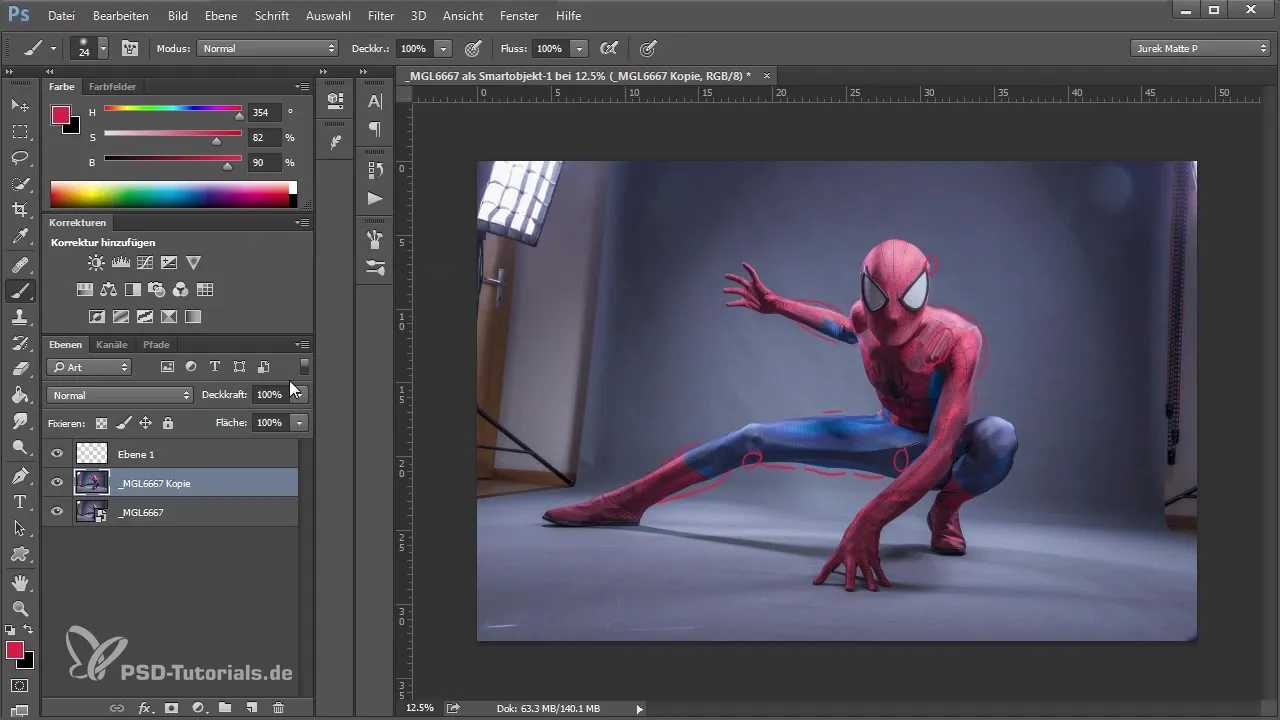Image resolution: width=1280 pixels, height=720 pixels.
Task: Select the Lasso tool
Action: point(20,158)
